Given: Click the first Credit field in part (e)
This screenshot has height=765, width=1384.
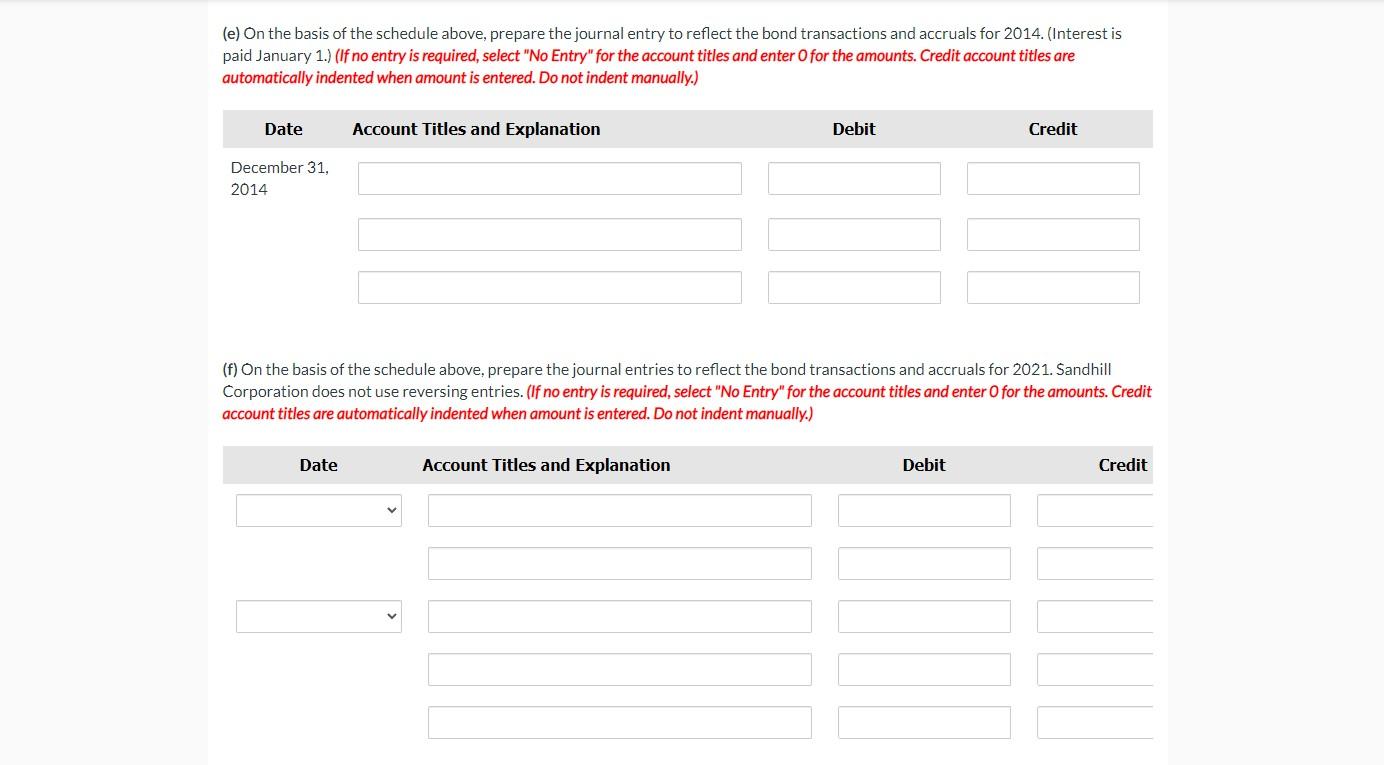Looking at the screenshot, I should [x=1052, y=178].
